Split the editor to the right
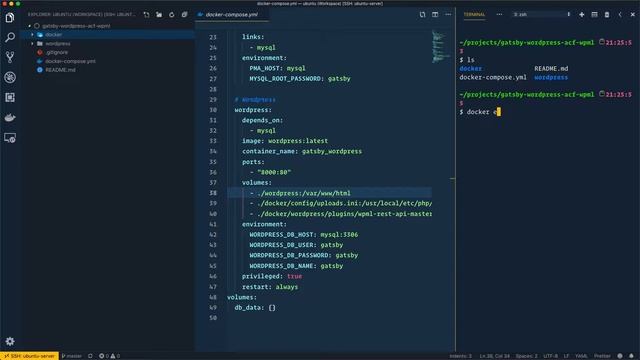 [x=435, y=15]
